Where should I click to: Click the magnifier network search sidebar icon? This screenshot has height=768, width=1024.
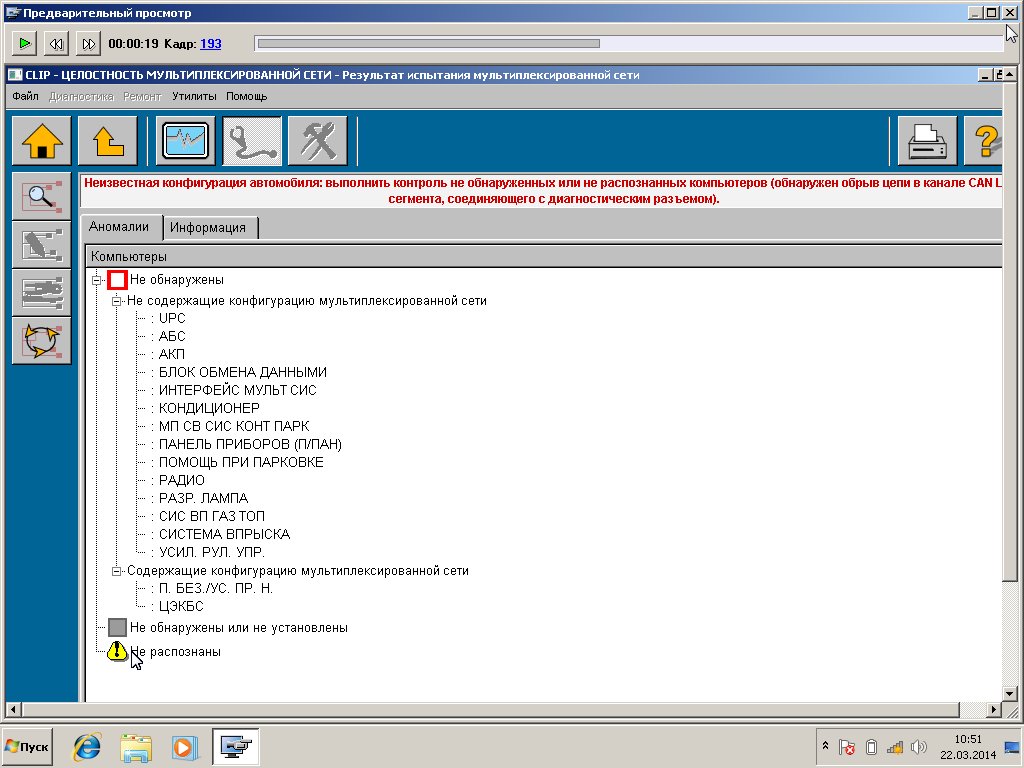point(42,196)
